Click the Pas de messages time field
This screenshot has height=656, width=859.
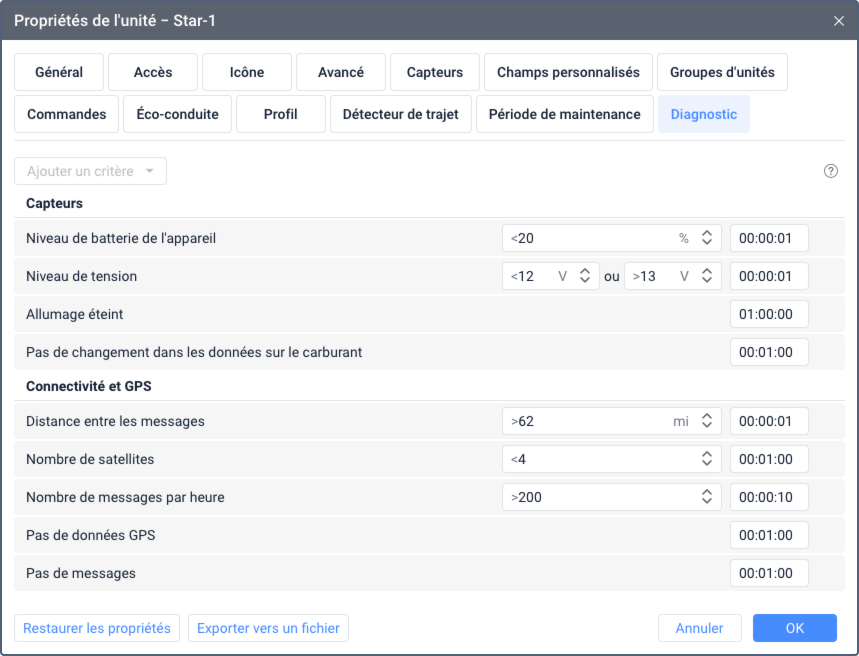coord(769,573)
